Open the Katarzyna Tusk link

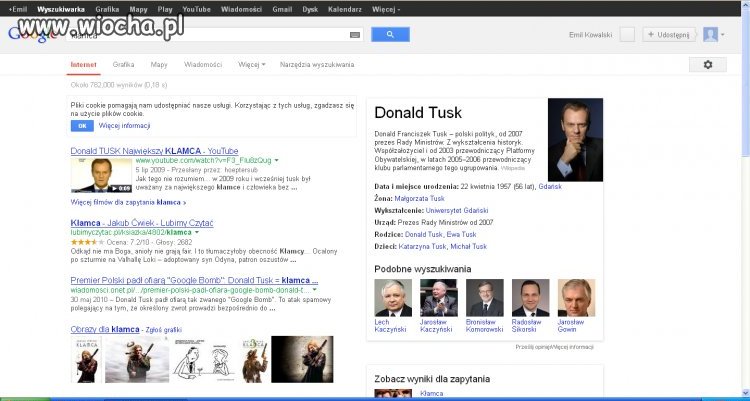(x=422, y=246)
